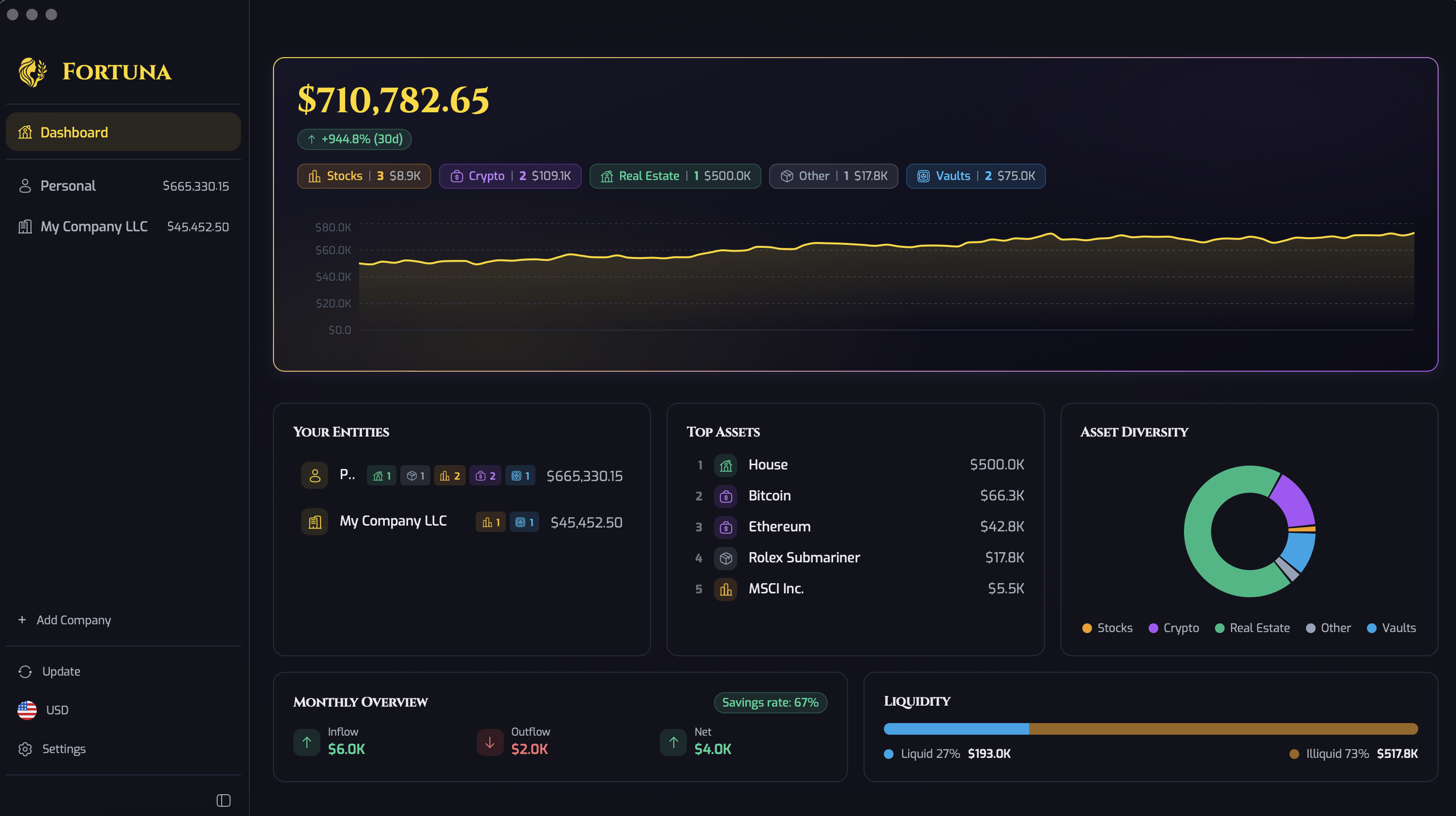Open the Dashboard menu item
The image size is (1456, 816).
[x=123, y=132]
